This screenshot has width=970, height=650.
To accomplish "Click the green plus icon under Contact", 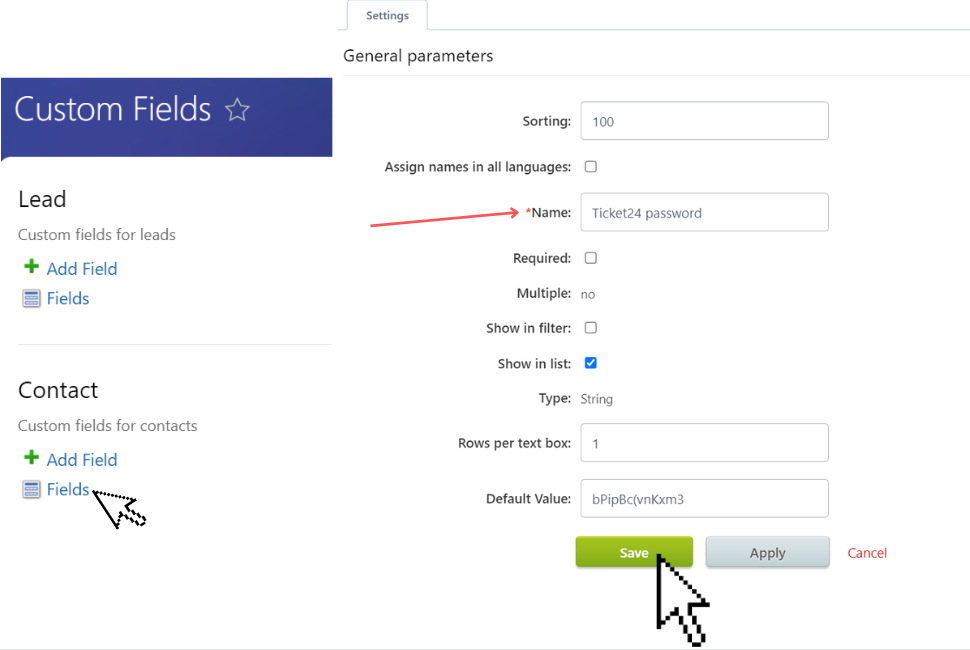I will tap(31, 458).
